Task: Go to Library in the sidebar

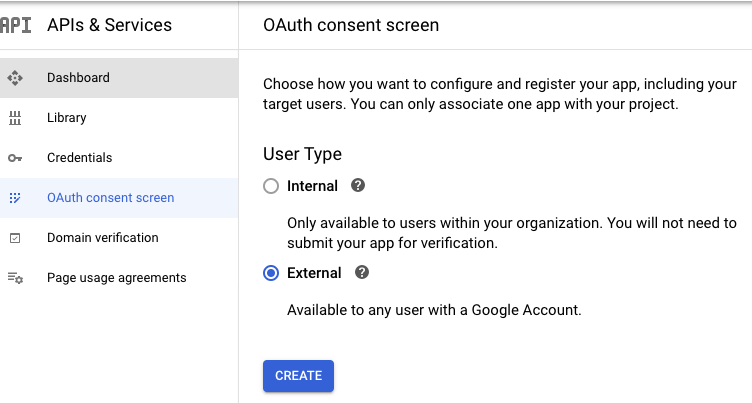Action: [x=67, y=118]
